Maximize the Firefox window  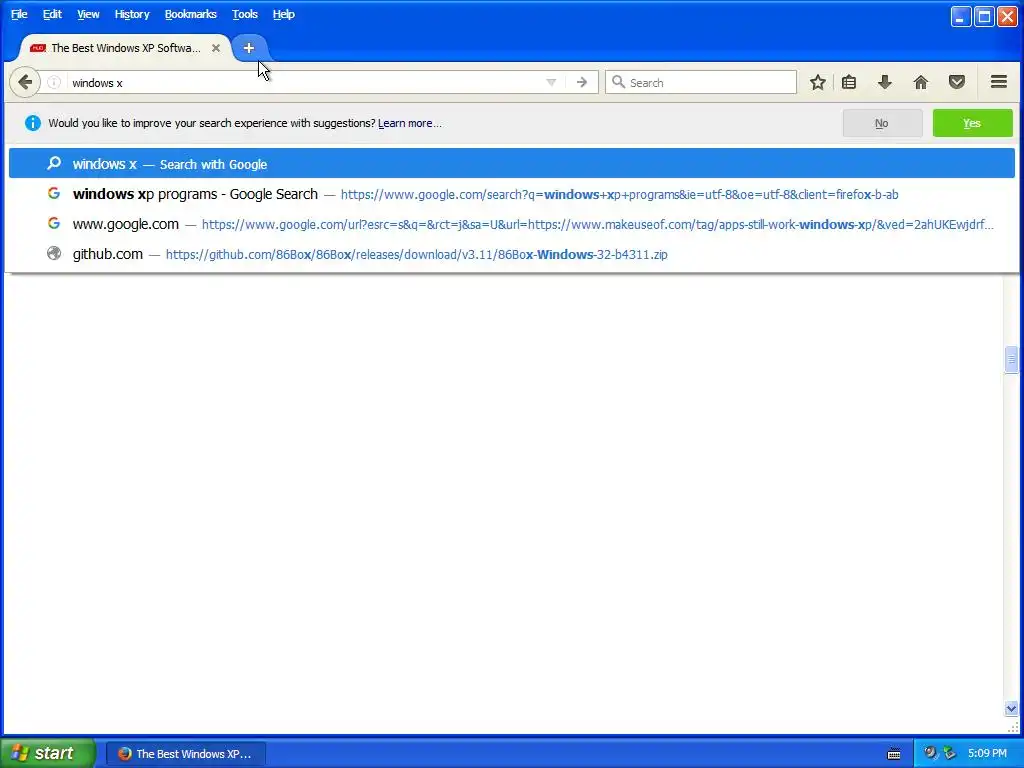pyautogui.click(x=984, y=16)
